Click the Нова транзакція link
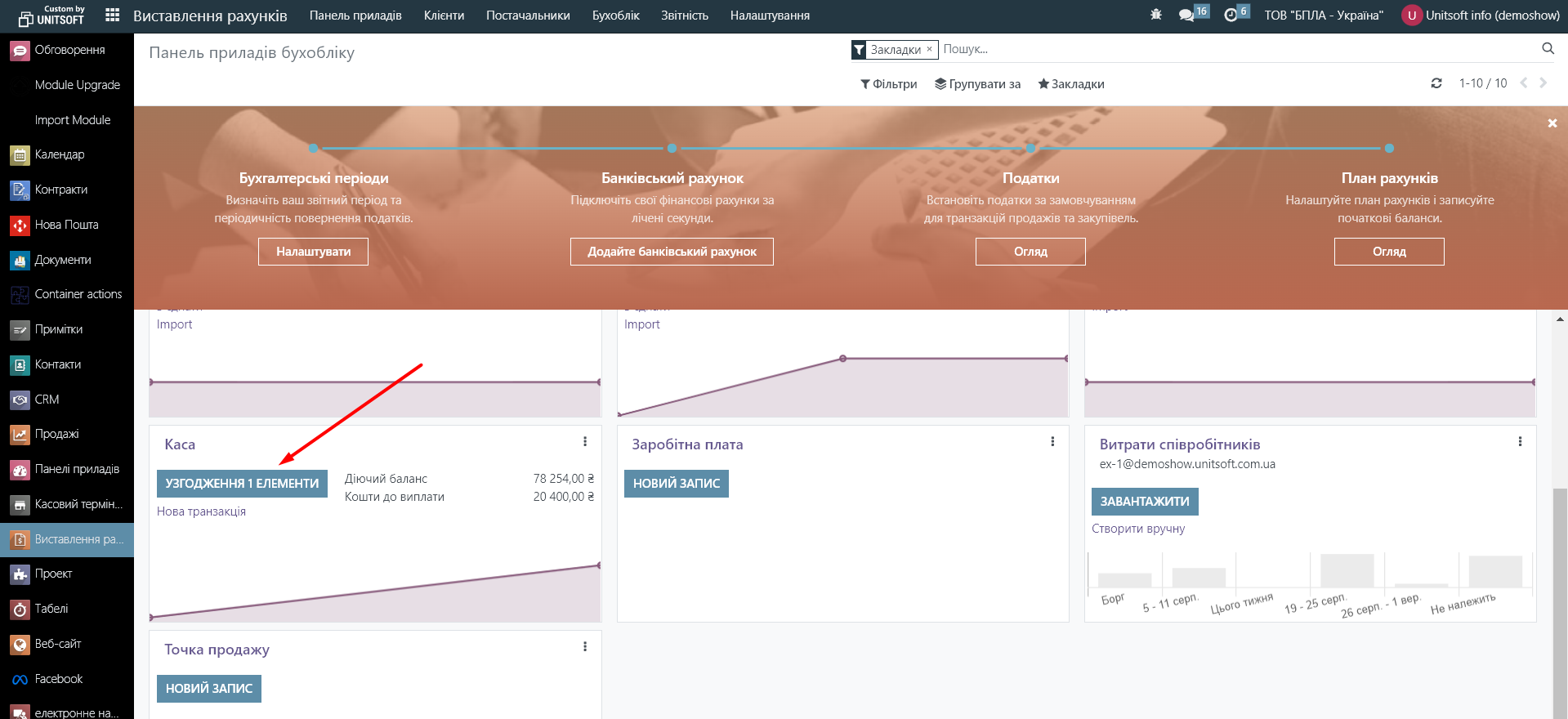The height and width of the screenshot is (719, 1568). point(201,511)
